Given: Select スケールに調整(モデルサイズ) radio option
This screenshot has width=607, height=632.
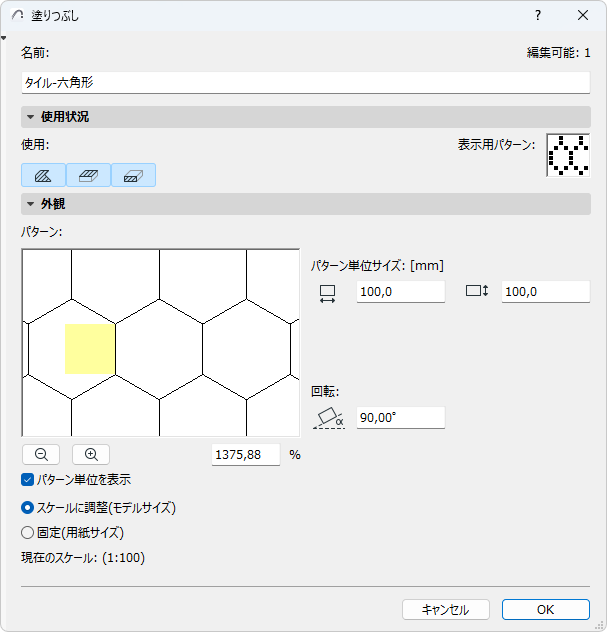Looking at the screenshot, I should [x=28, y=508].
